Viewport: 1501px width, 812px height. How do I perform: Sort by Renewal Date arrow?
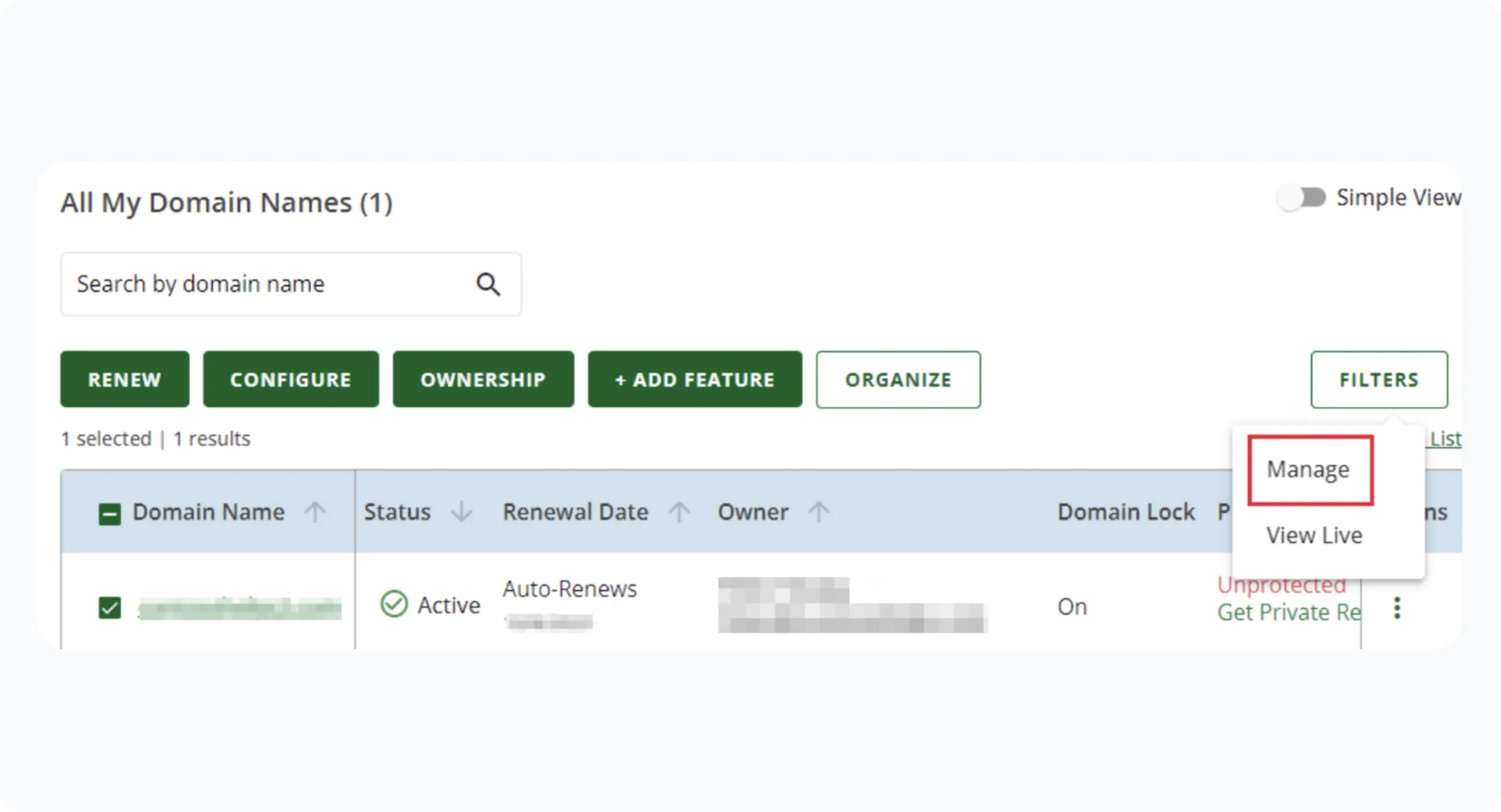pyautogui.click(x=679, y=512)
